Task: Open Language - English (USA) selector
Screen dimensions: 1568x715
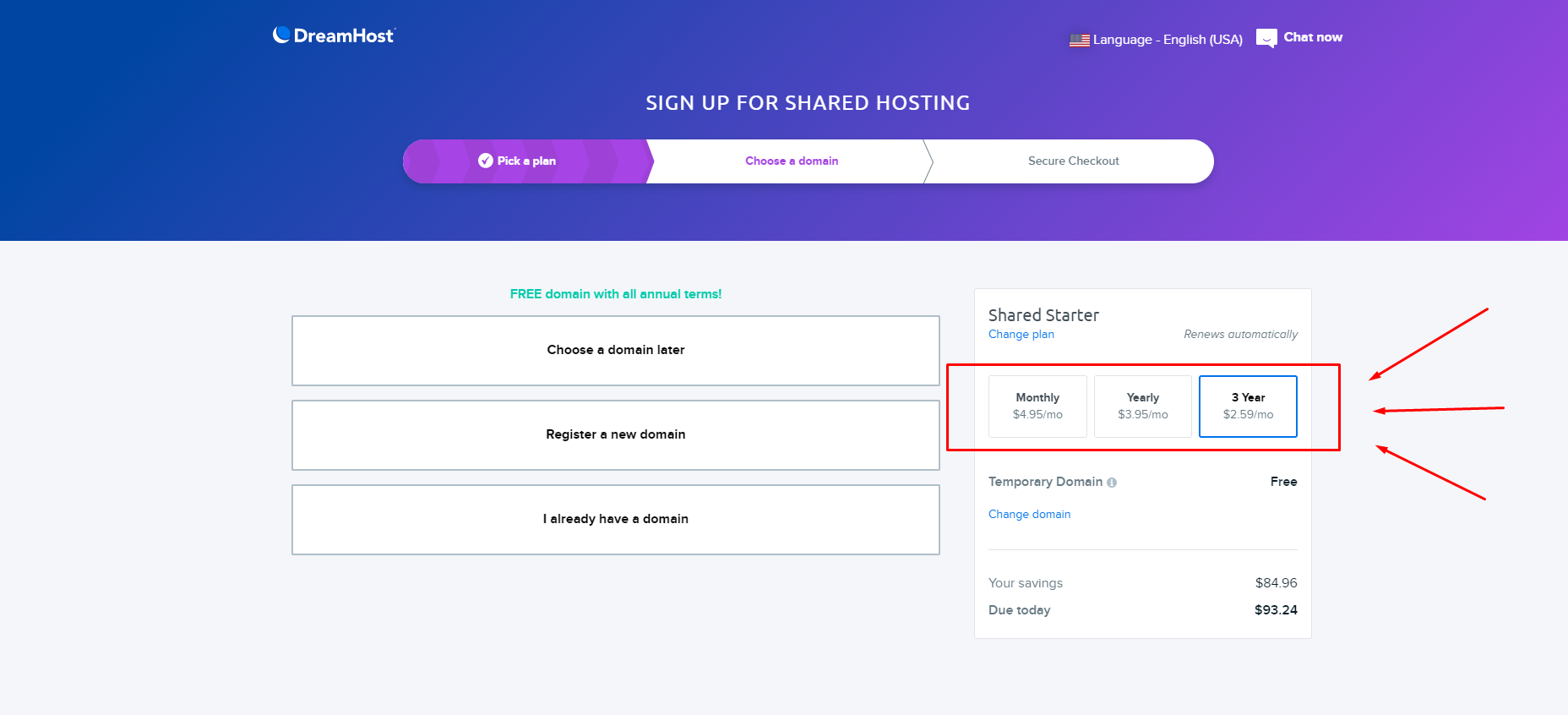Action: tap(1157, 40)
